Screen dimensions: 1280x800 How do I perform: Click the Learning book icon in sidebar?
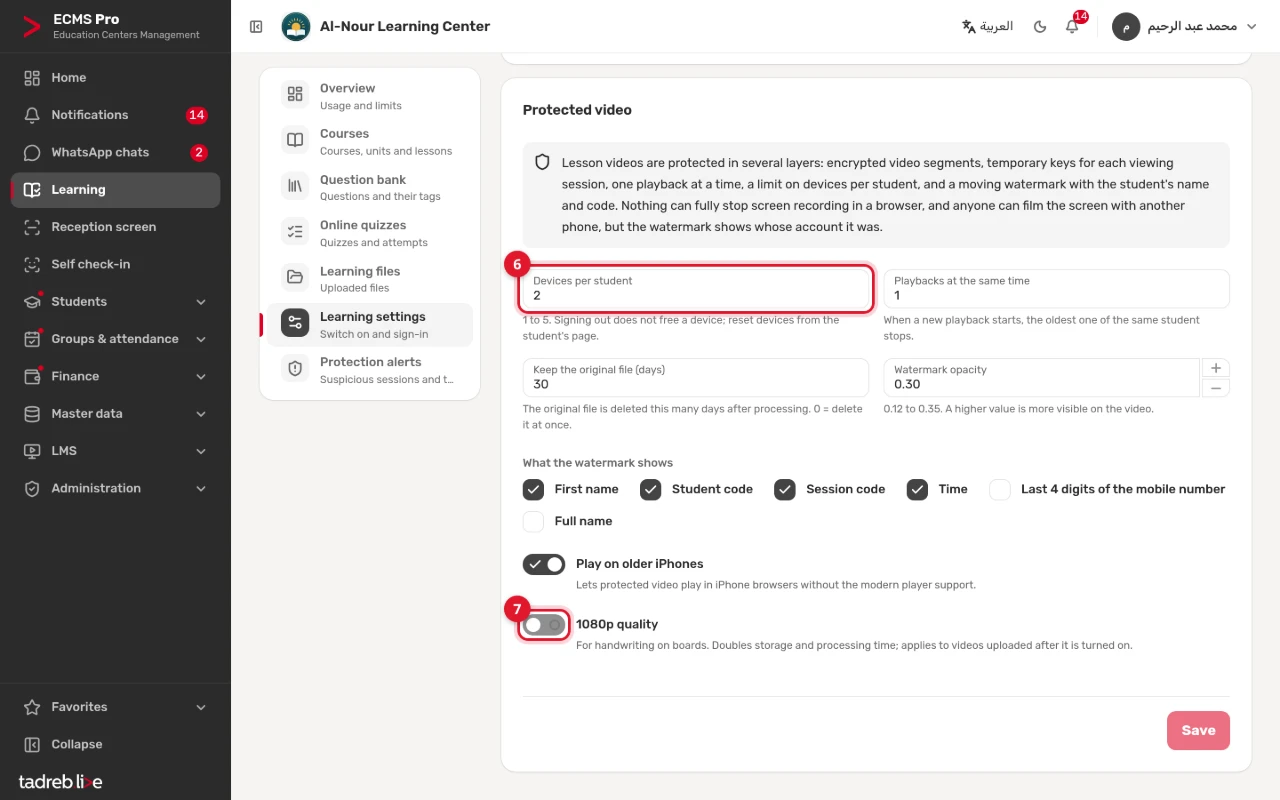[32, 190]
